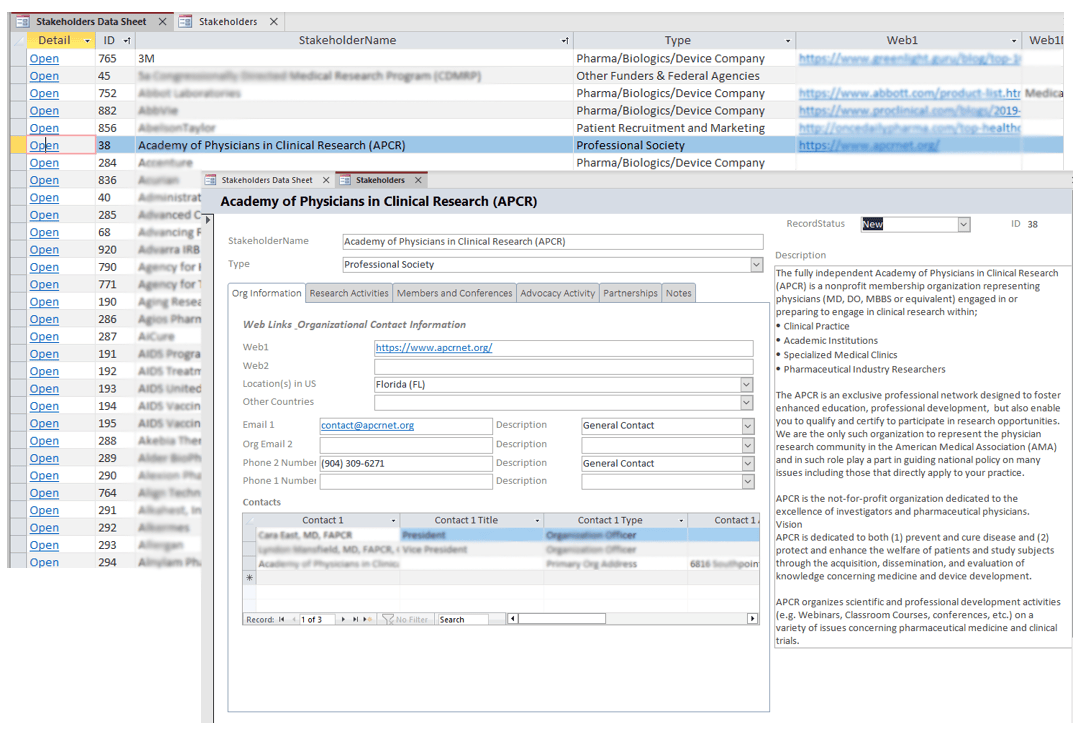Click the empty Phone 1 Number field
Image resolution: width=1080 pixels, height=745 pixels.
pyautogui.click(x=406, y=481)
